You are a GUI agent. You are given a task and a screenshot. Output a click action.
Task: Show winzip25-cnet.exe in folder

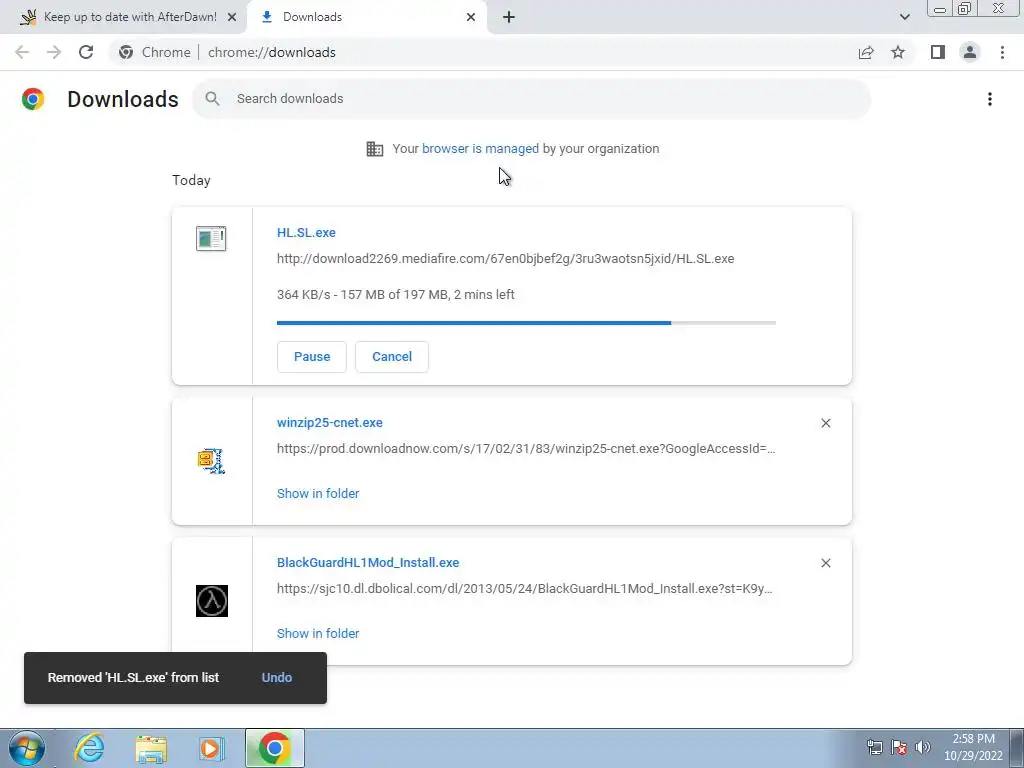click(x=318, y=494)
